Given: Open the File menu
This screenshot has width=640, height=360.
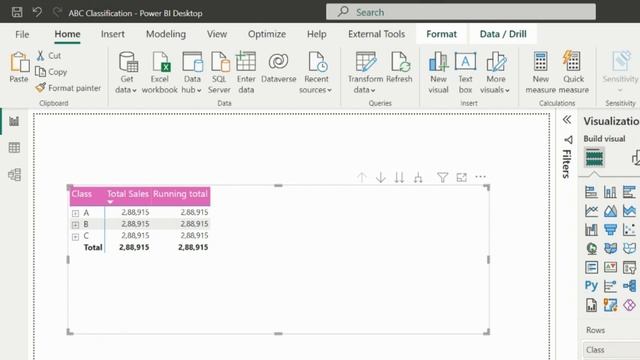Looking at the screenshot, I should (22, 34).
